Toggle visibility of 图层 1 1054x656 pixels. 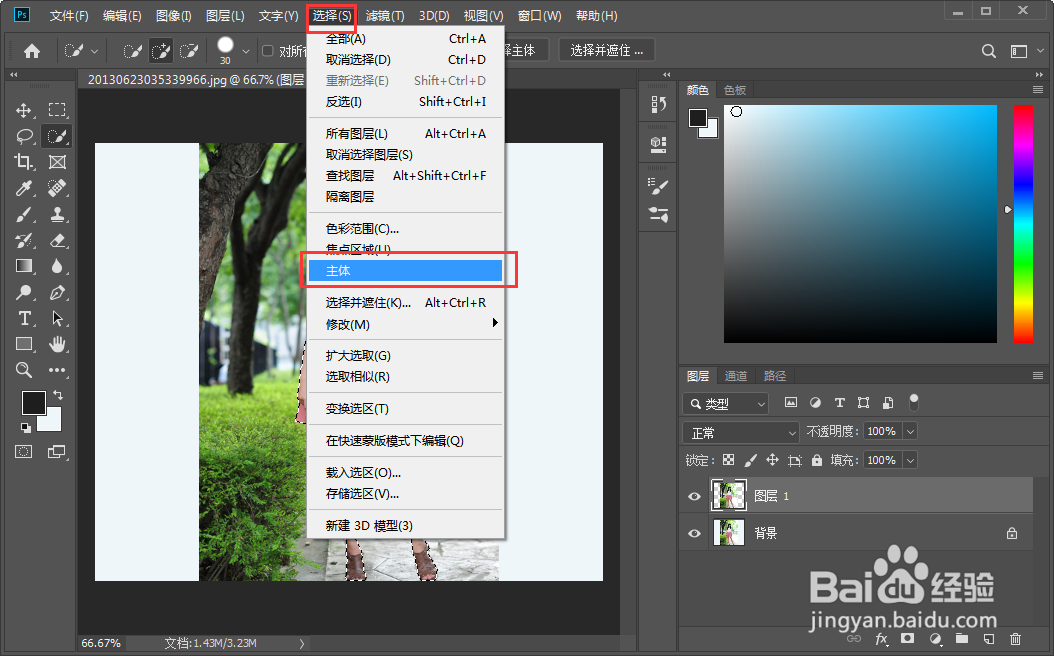click(x=694, y=495)
